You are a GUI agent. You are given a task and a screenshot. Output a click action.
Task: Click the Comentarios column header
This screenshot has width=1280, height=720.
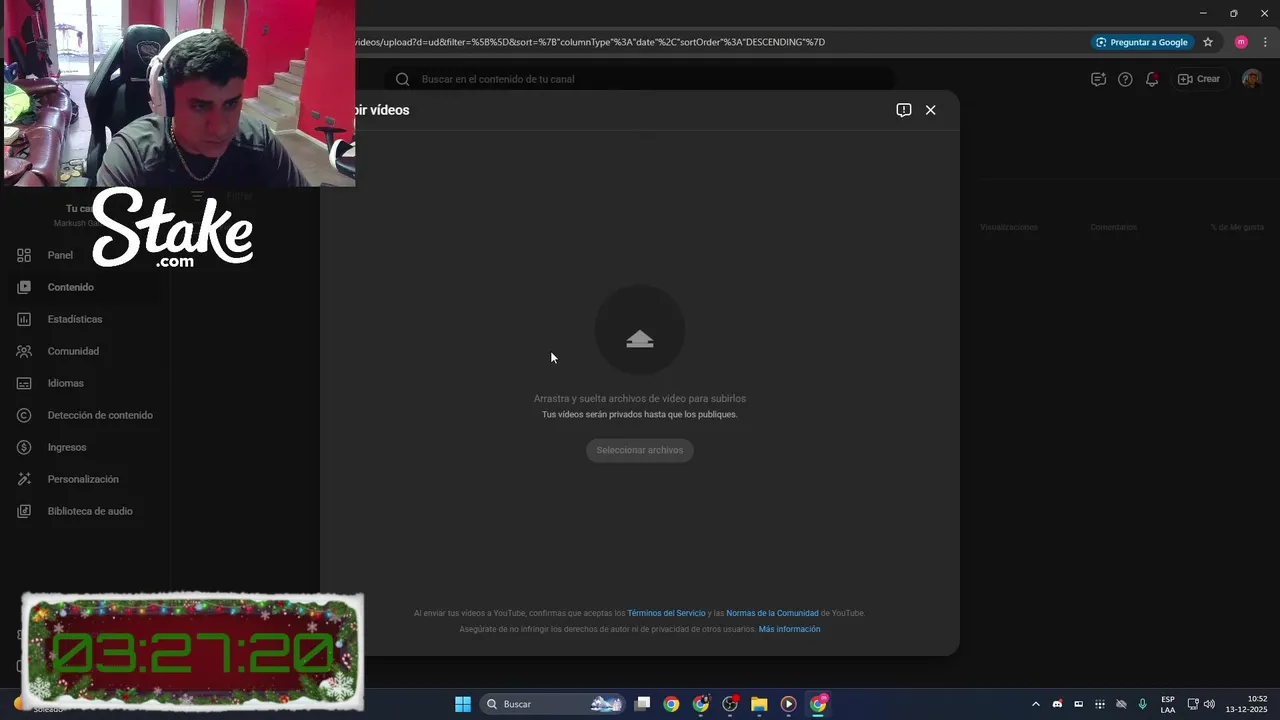(1113, 227)
